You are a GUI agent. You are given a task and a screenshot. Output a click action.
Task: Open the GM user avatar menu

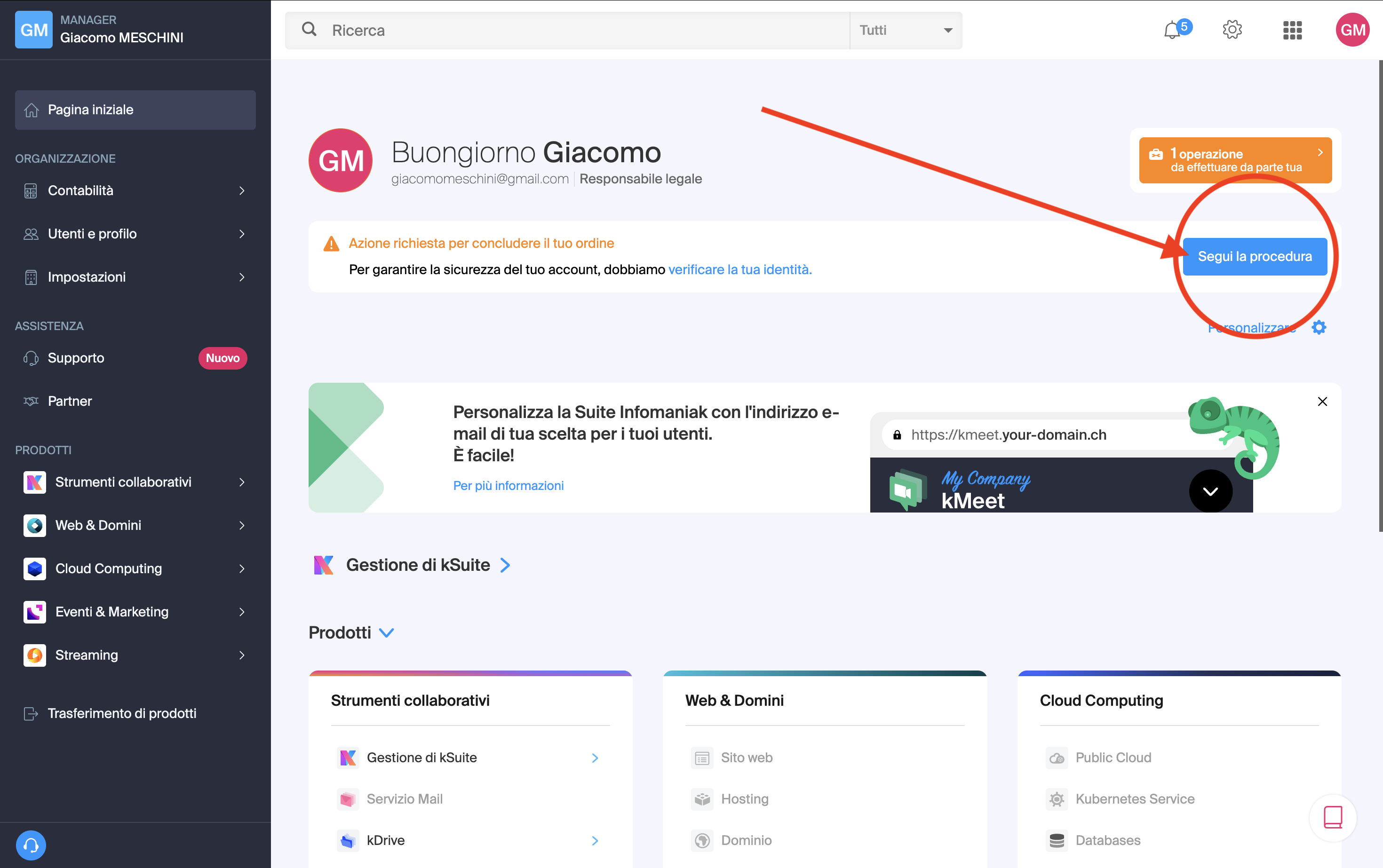point(1352,30)
